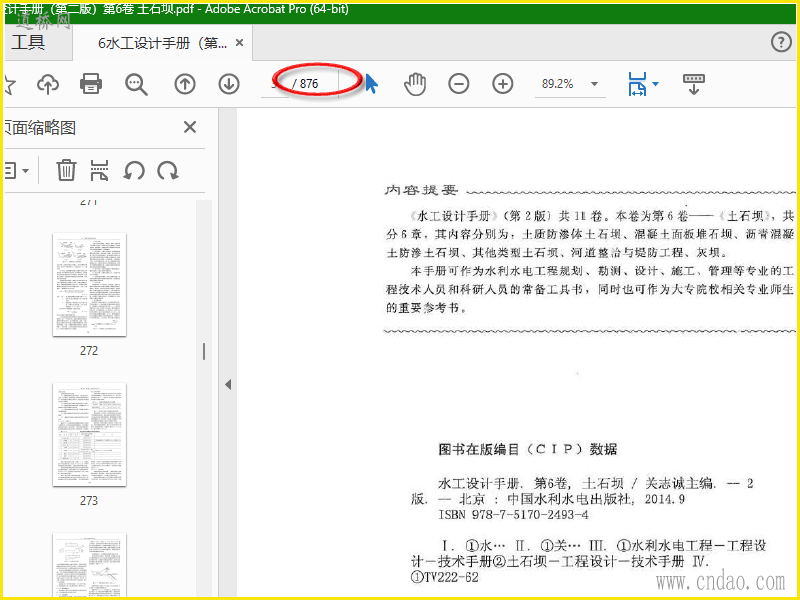Select the 6水工设计手册 document tab
This screenshot has width=800, height=600.
click(x=162, y=43)
